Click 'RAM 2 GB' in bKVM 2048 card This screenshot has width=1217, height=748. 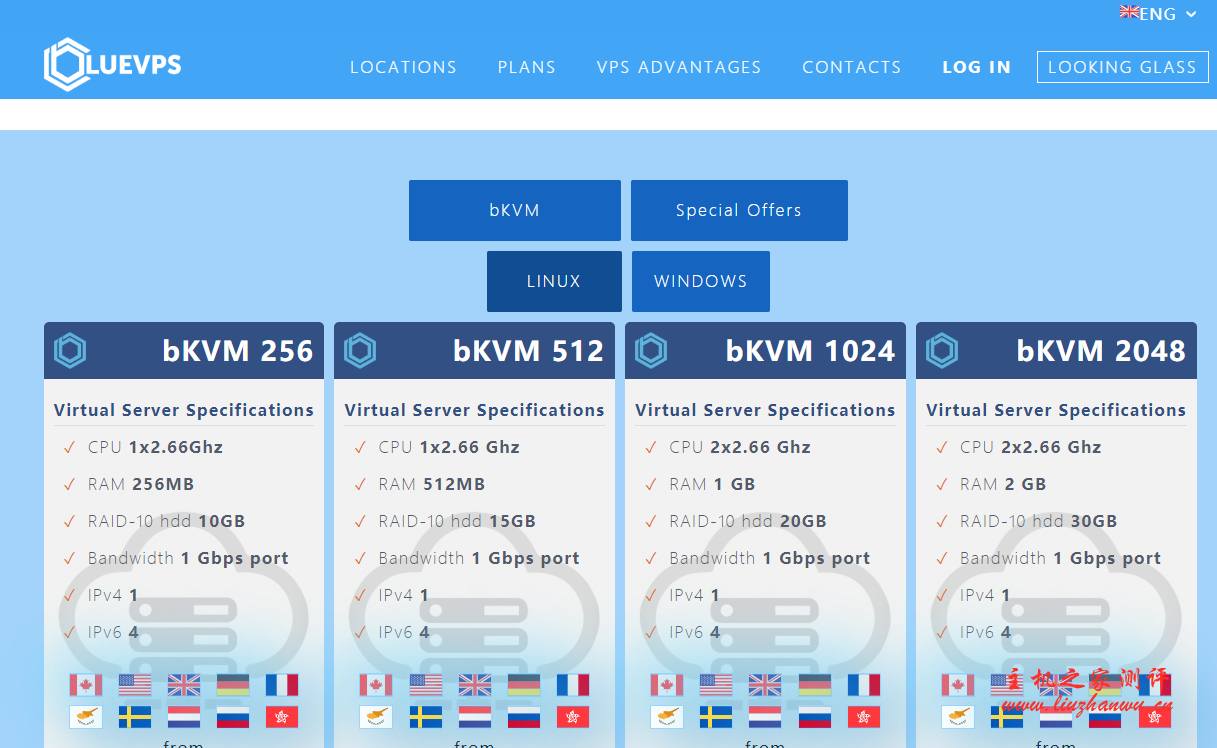(1003, 484)
